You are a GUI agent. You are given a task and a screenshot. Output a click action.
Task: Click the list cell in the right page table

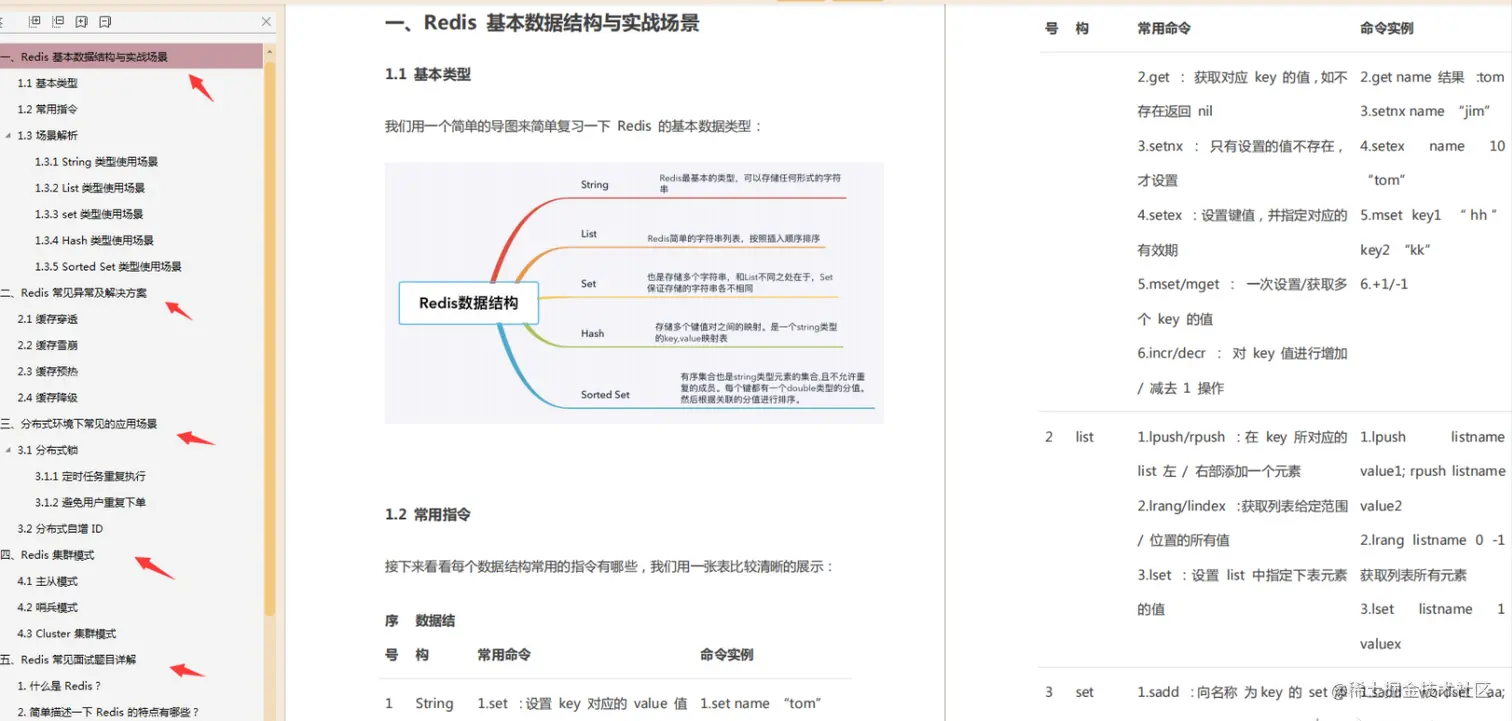pyautogui.click(x=1085, y=437)
